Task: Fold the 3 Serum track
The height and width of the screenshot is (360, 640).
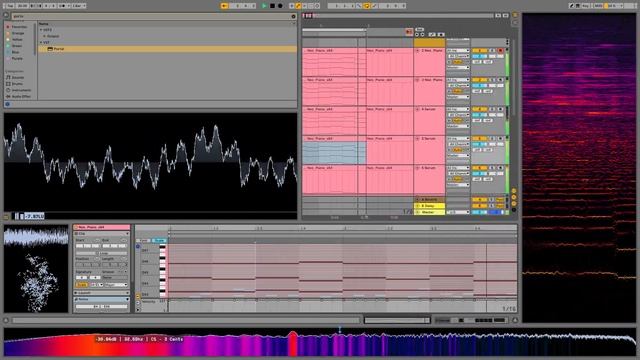Action: tap(418, 139)
